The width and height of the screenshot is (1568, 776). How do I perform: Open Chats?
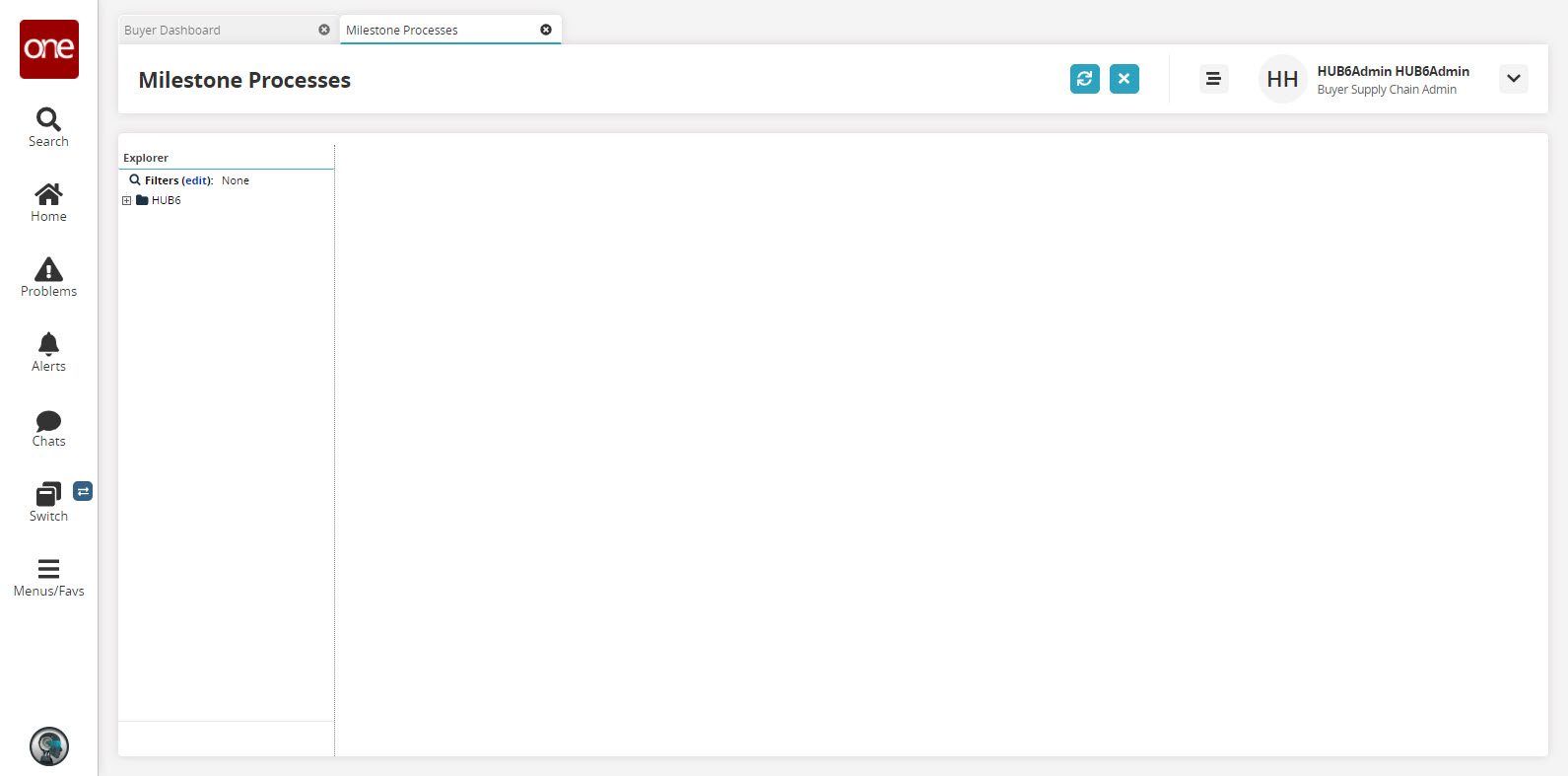coord(48,427)
